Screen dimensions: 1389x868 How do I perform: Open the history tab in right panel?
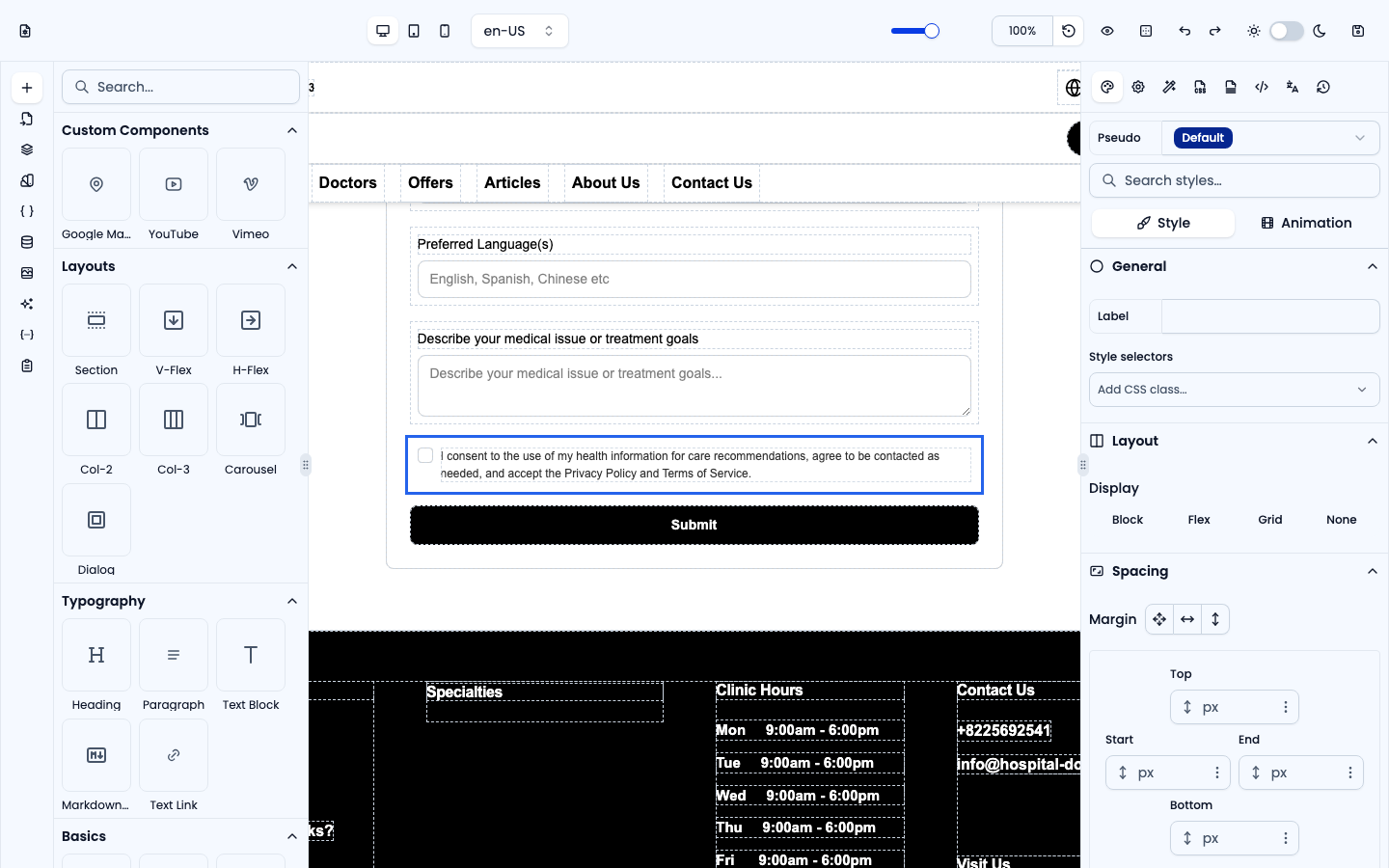click(1323, 87)
